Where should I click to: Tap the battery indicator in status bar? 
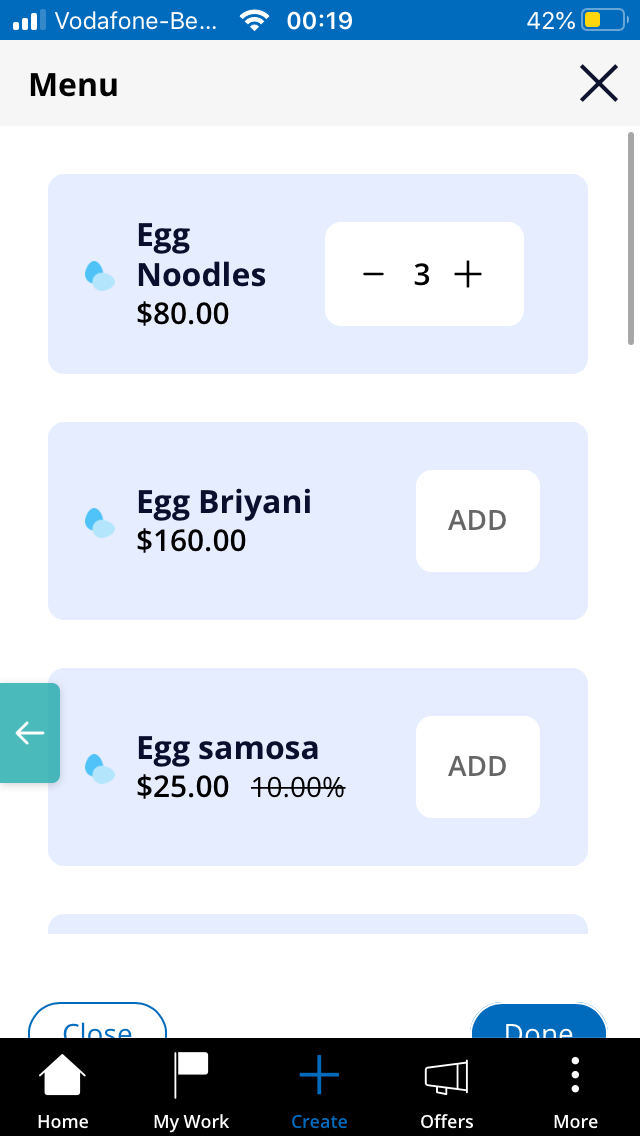pyautogui.click(x=604, y=20)
